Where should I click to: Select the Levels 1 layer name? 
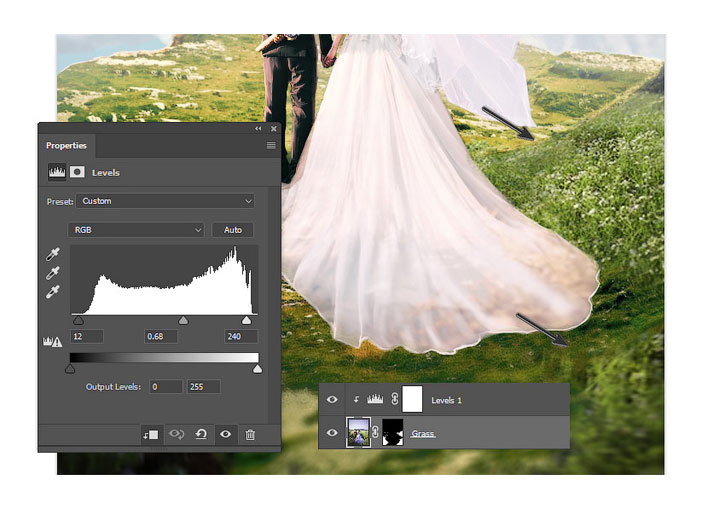click(x=446, y=400)
